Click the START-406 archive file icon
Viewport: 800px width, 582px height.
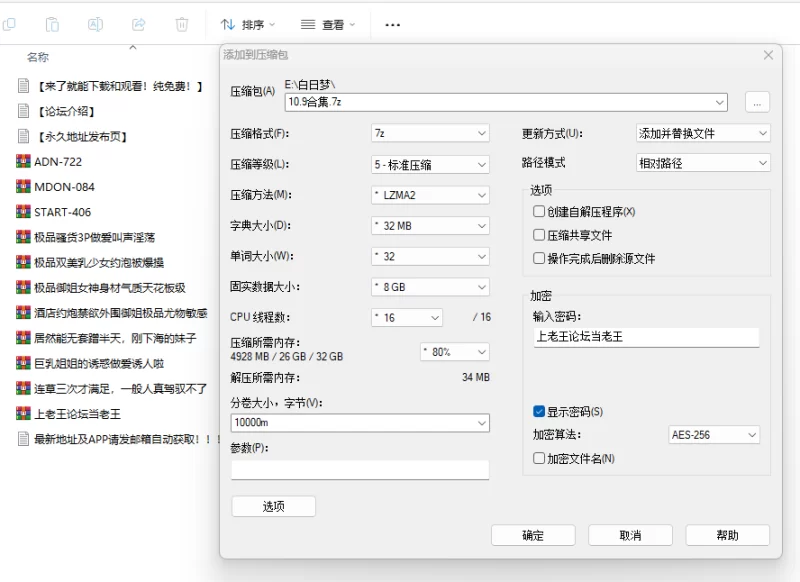pyautogui.click(x=24, y=212)
